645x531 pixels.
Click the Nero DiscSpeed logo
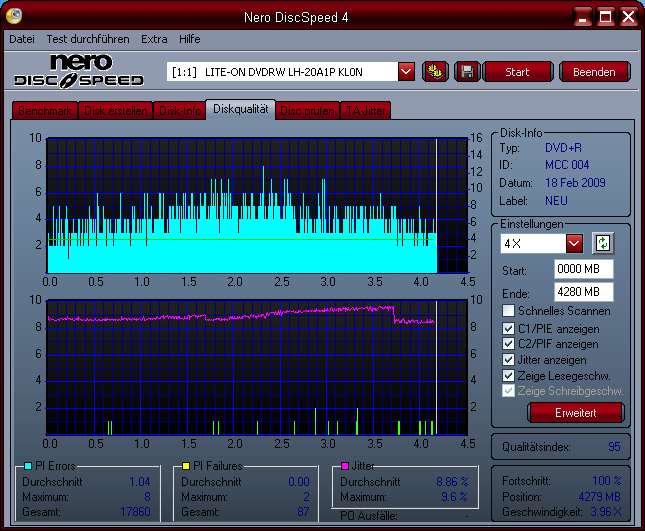[79, 71]
